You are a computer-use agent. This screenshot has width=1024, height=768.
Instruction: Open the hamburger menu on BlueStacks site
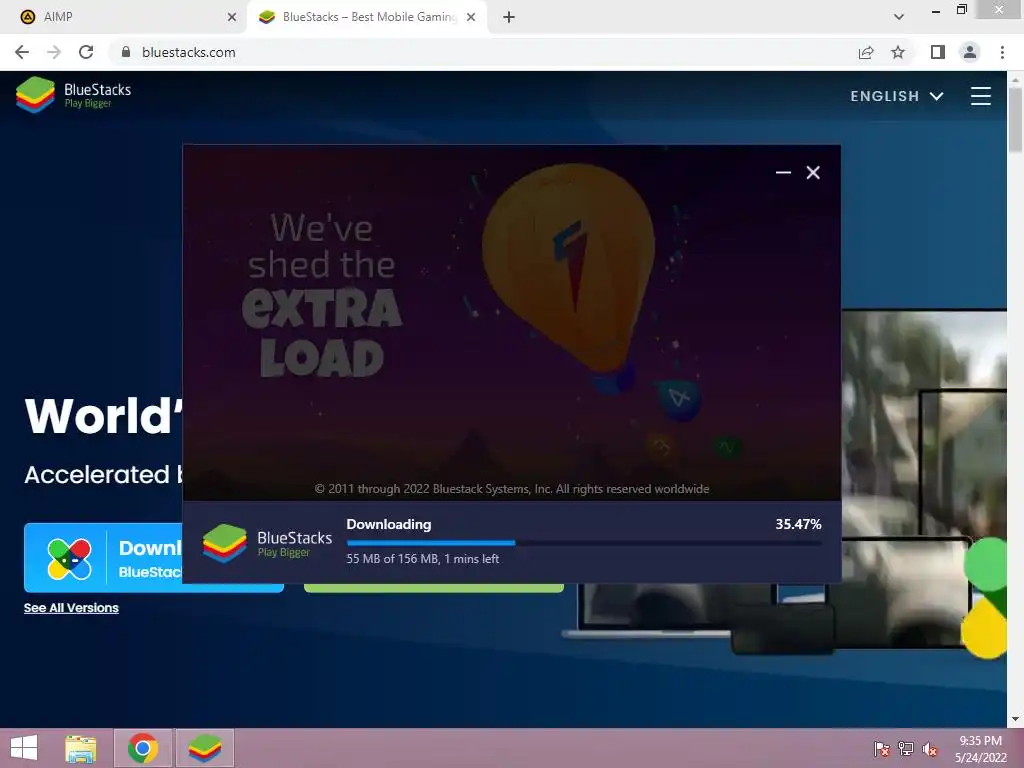click(x=980, y=96)
